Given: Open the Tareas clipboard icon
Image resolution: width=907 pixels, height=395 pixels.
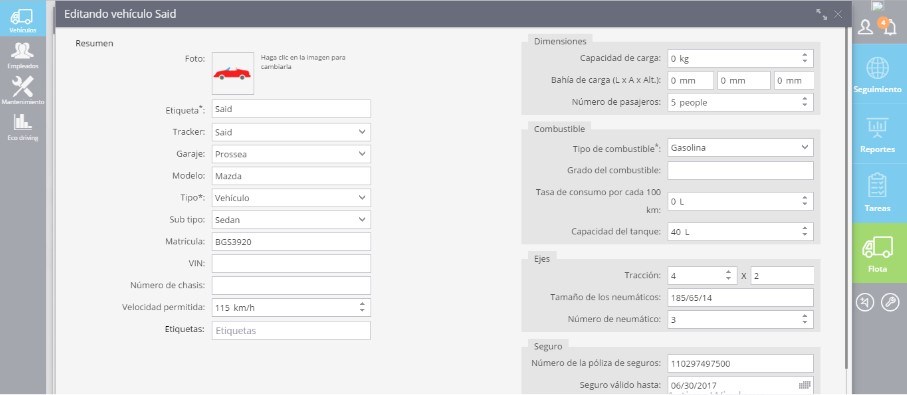Looking at the screenshot, I should (x=877, y=186).
